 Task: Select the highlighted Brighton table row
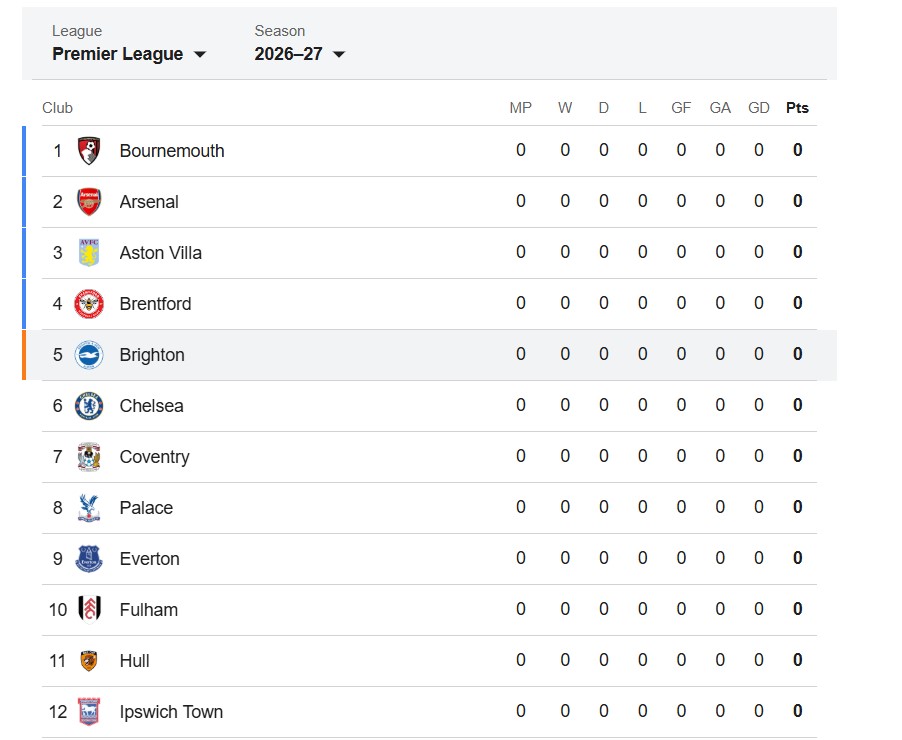click(429, 355)
